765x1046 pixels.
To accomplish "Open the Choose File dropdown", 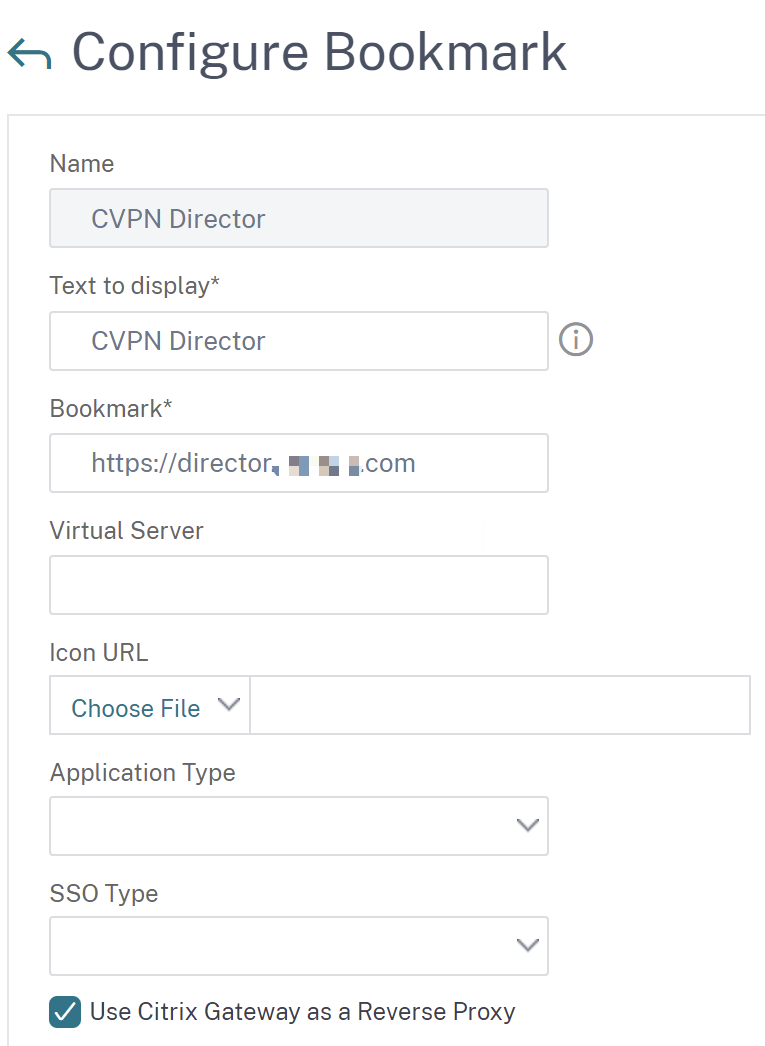I will (x=150, y=705).
